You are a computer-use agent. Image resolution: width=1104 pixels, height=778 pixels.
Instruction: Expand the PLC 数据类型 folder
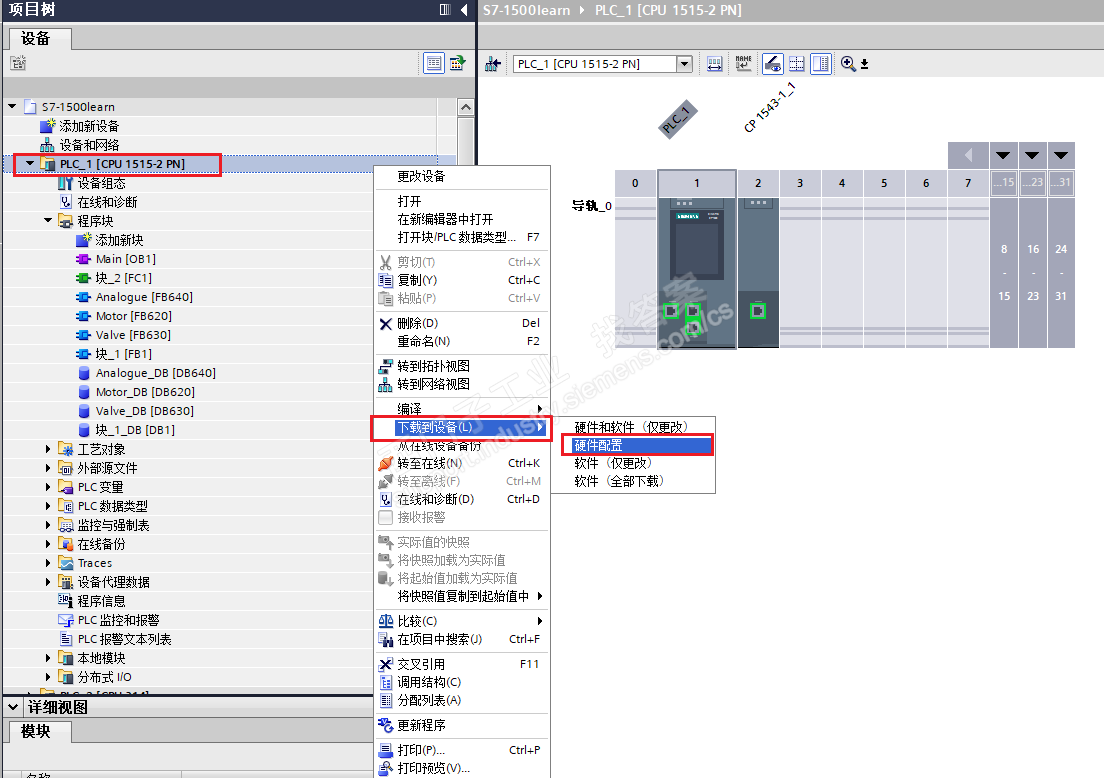48,506
